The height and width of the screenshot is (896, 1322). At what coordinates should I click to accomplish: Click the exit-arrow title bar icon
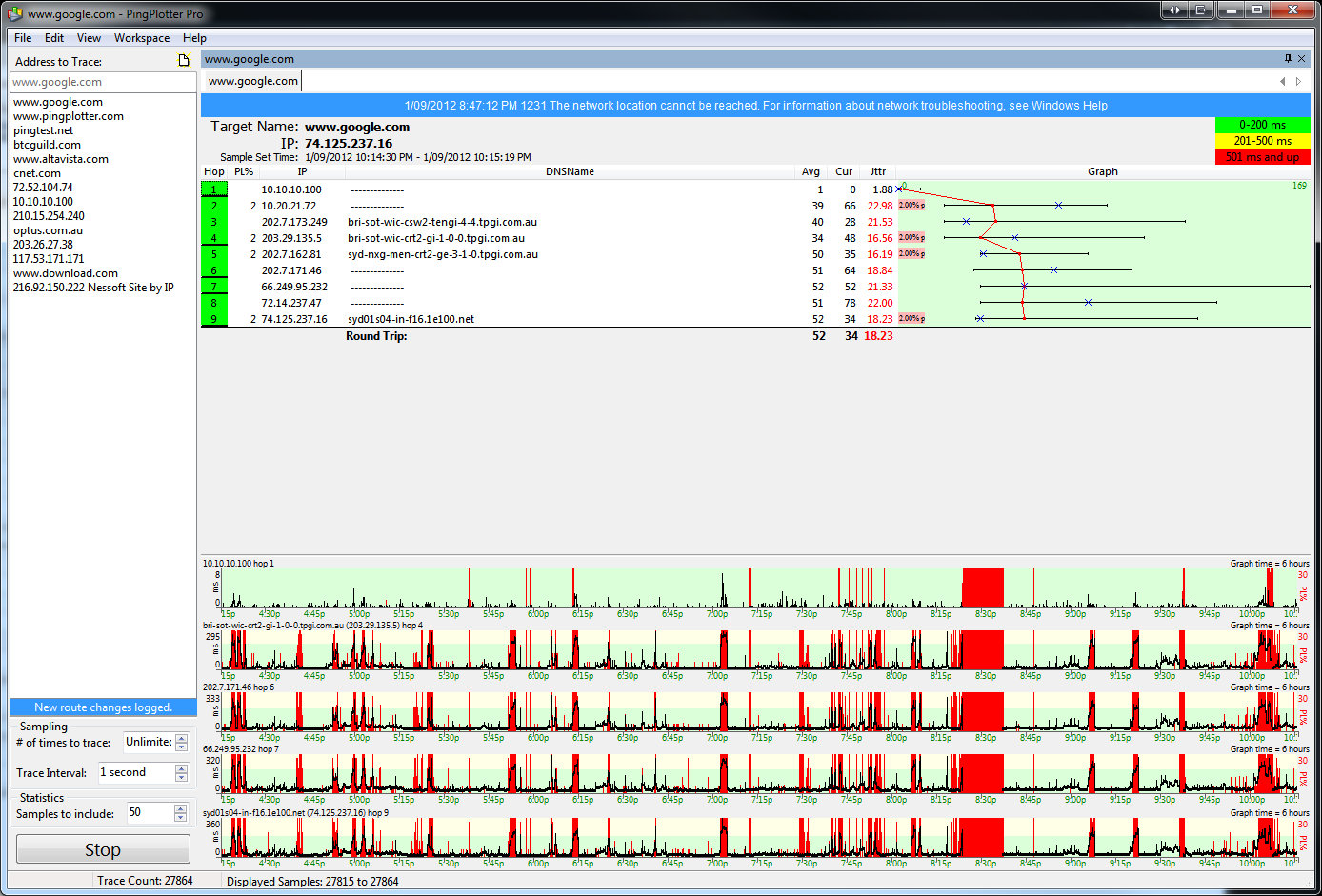click(x=1201, y=10)
